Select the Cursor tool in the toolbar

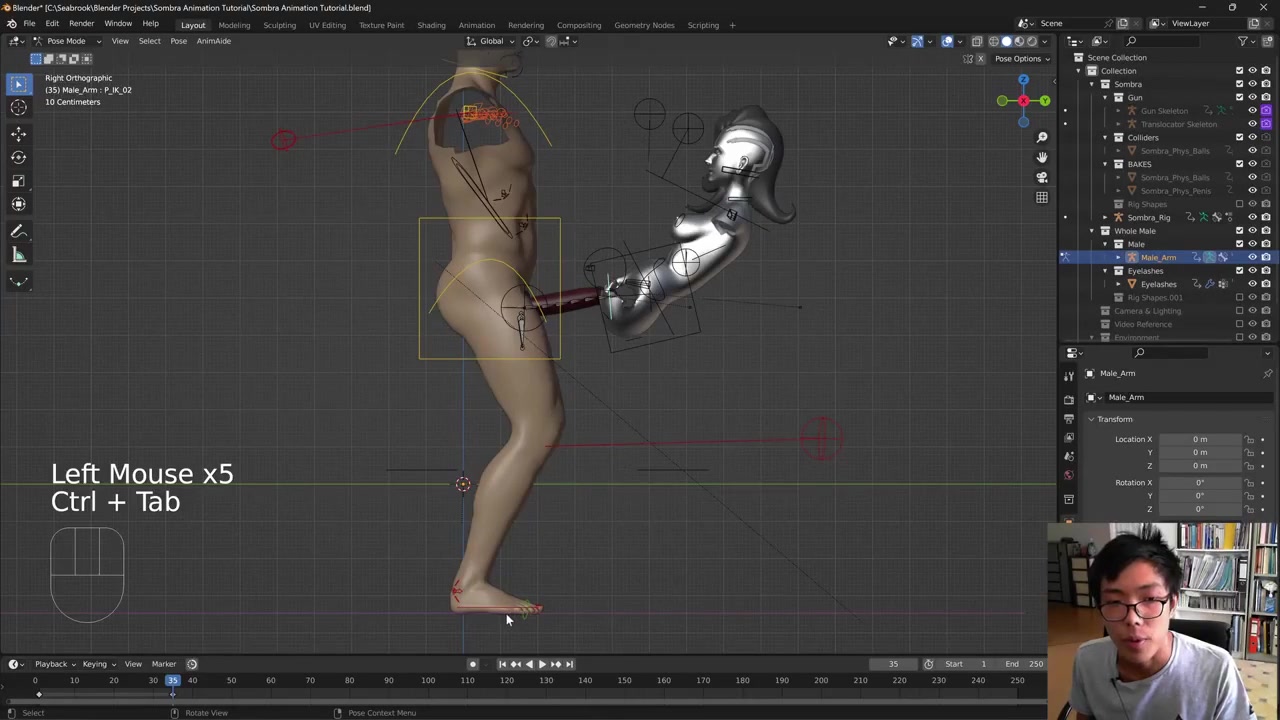click(18, 108)
